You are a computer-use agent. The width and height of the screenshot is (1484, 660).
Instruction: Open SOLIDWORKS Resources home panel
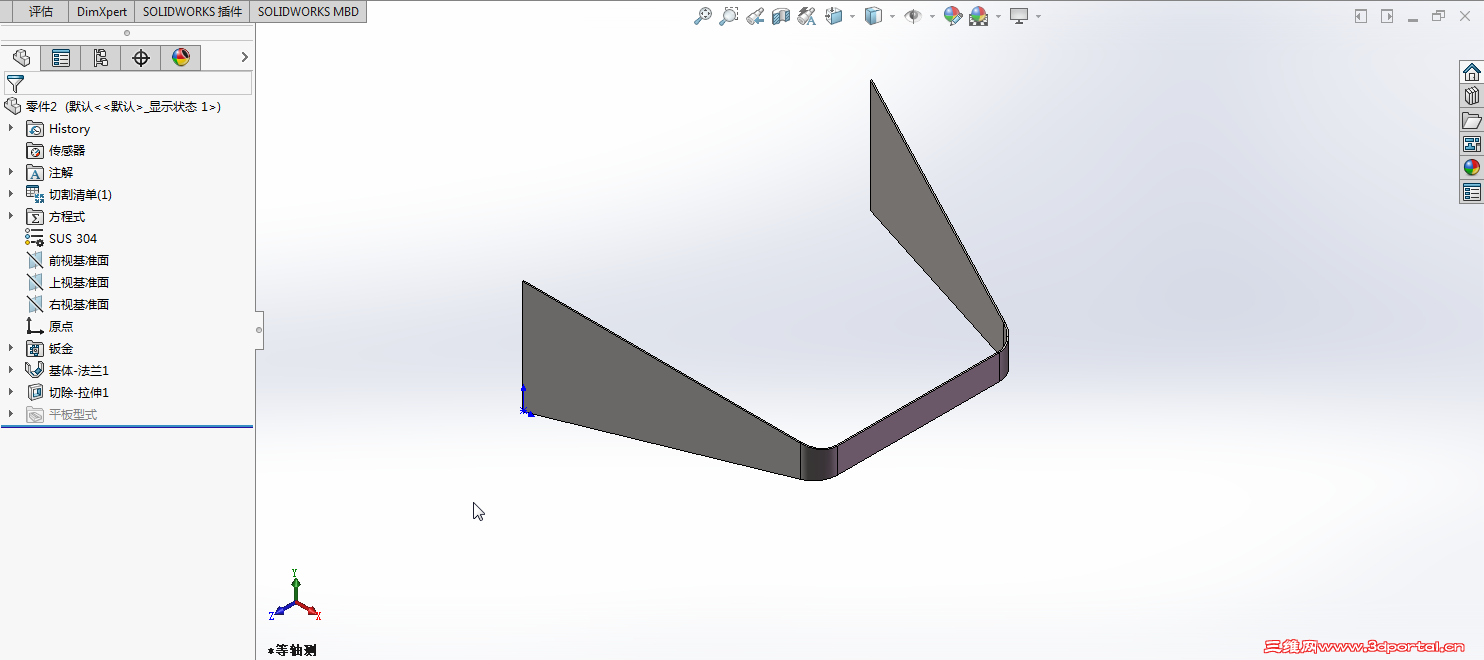tap(1471, 71)
